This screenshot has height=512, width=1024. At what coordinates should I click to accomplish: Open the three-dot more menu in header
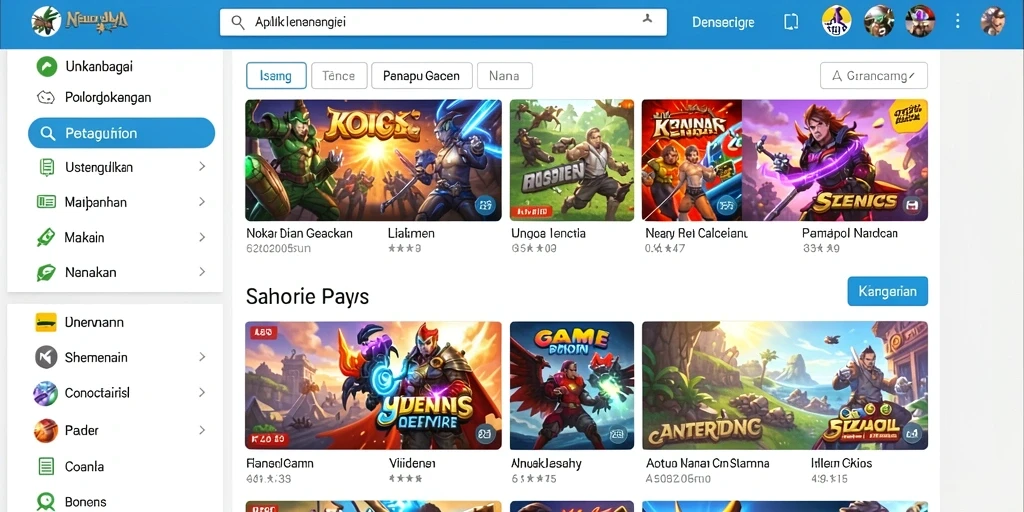point(957,22)
